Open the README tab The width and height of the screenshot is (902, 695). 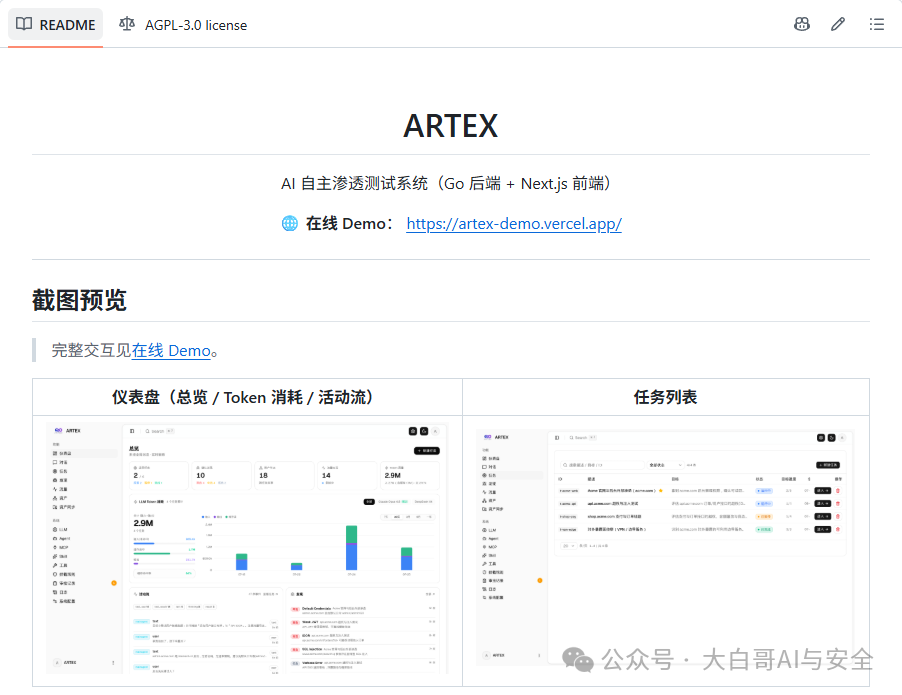(56, 25)
